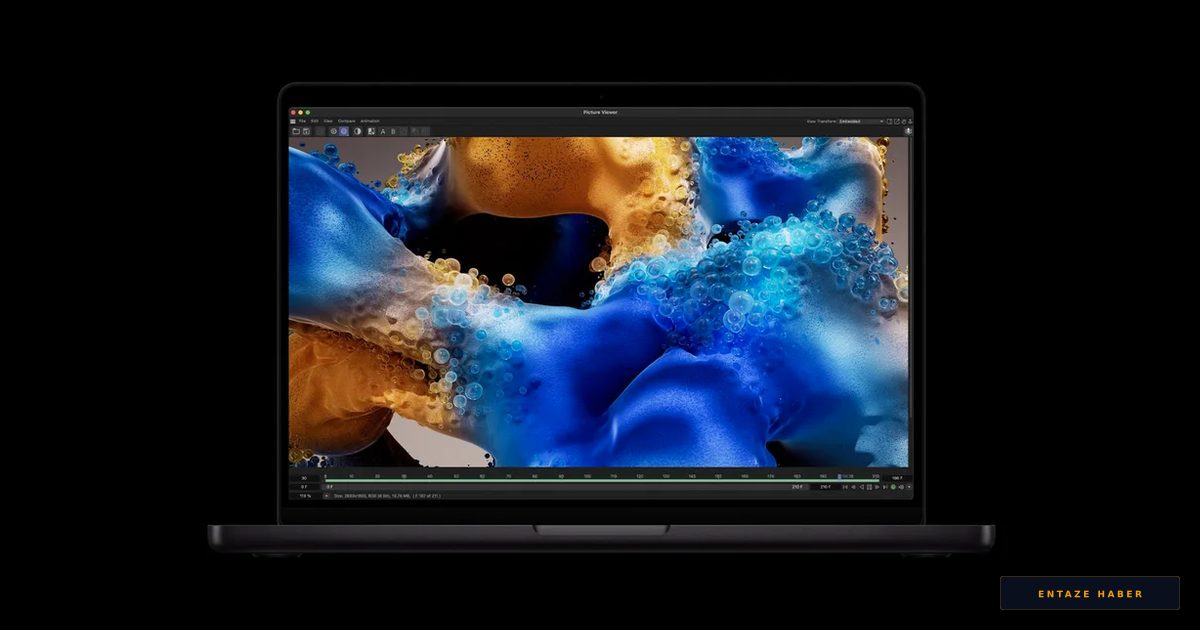Click the microphone-shaped icon below the top-right icons
Screen dimensions: 1200x630
[909, 131]
